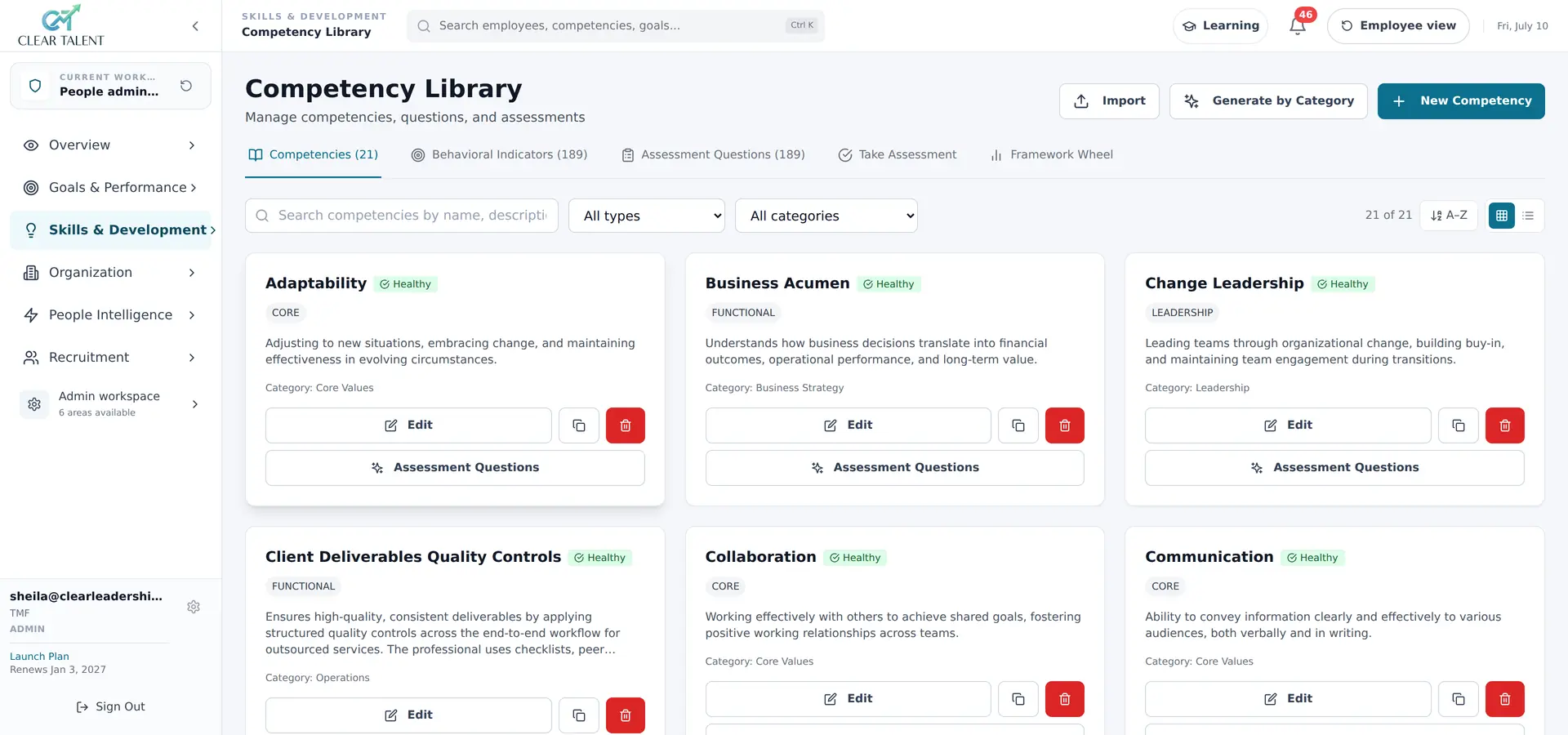This screenshot has height=735, width=1568.
Task: Focus the global search employees field
Action: coord(615,26)
